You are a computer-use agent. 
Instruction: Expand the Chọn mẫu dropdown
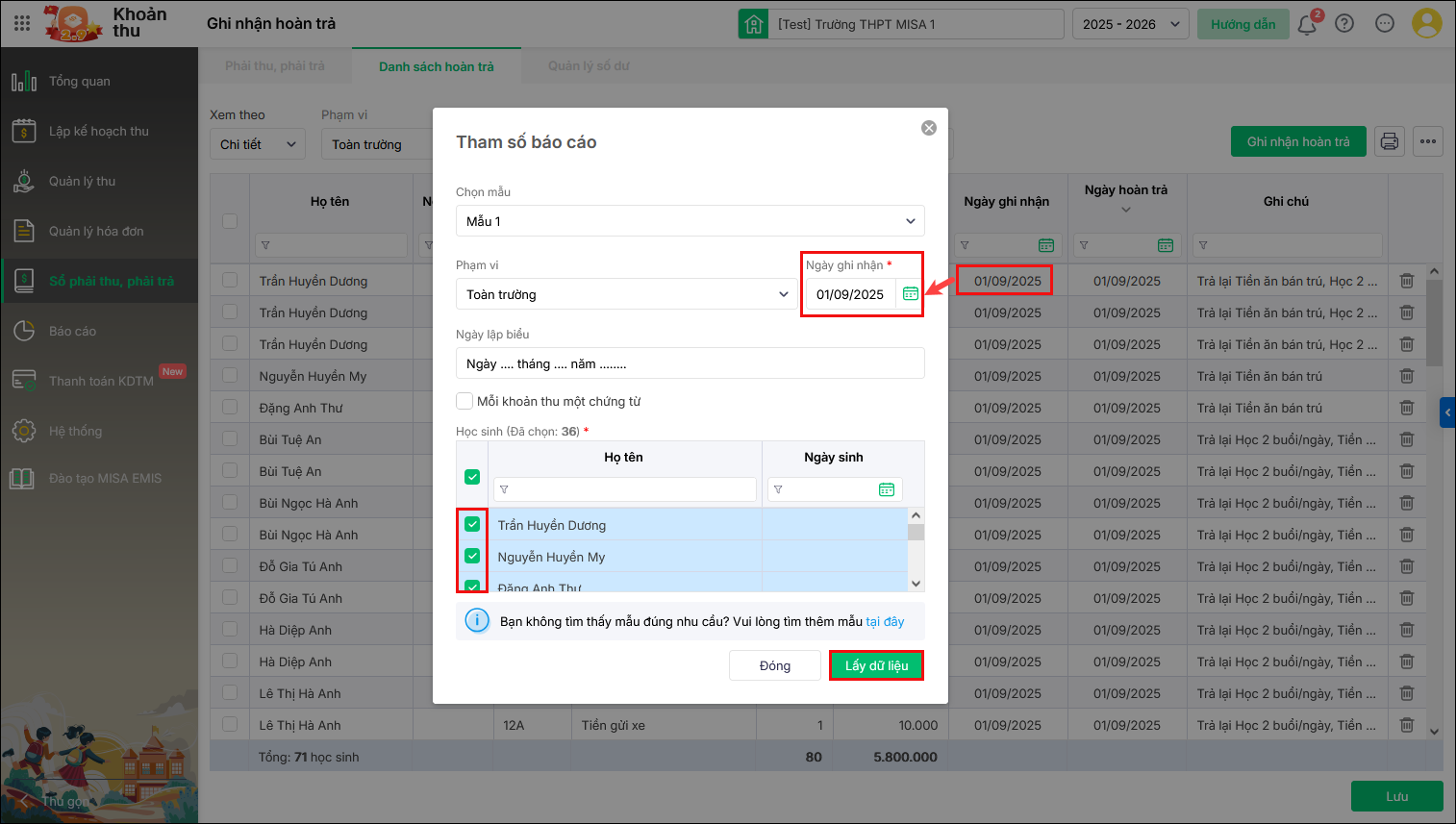pyautogui.click(x=690, y=221)
